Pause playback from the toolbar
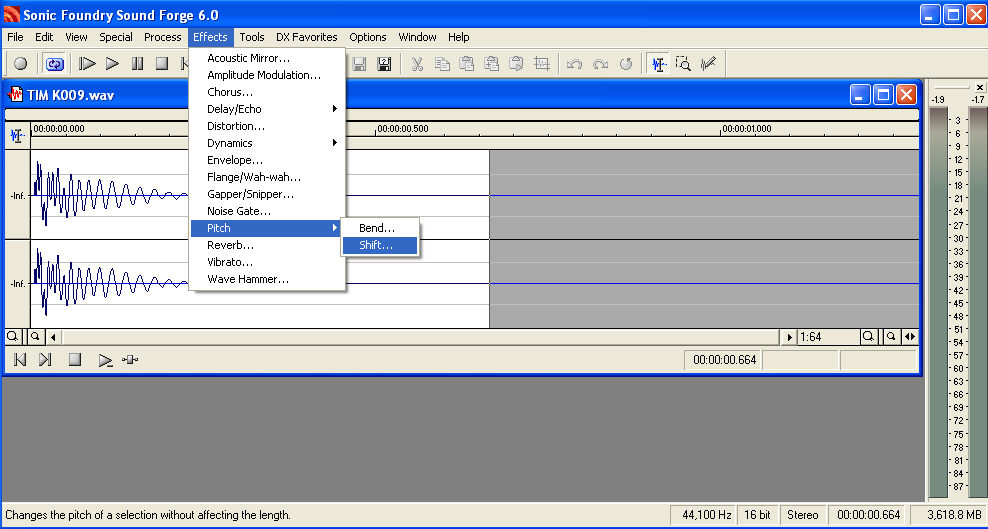Image resolution: width=988 pixels, height=529 pixels. (x=137, y=64)
